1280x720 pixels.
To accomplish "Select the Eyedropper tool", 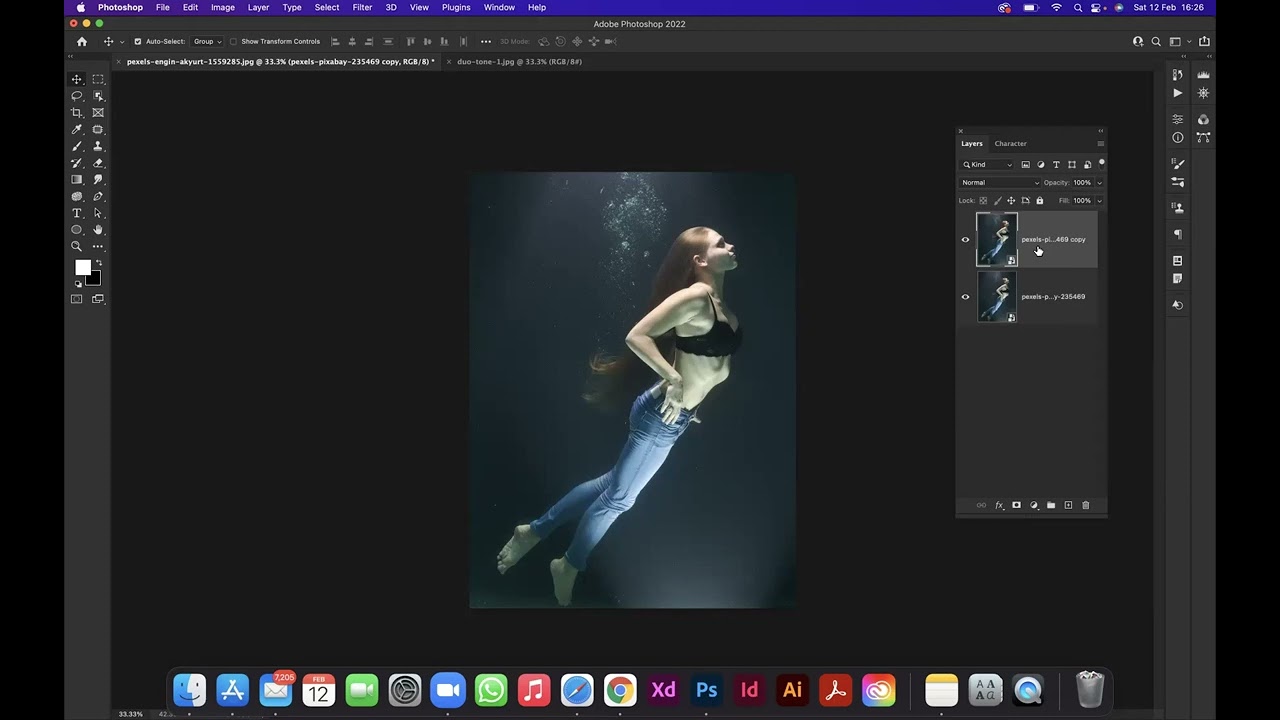I will [x=77, y=129].
